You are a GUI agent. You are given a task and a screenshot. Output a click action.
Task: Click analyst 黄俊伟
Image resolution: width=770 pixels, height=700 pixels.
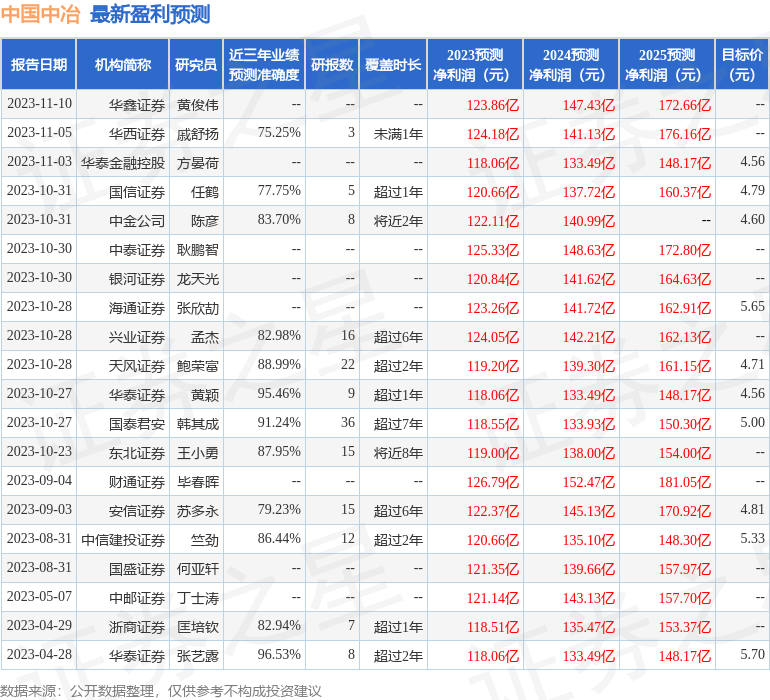197,105
